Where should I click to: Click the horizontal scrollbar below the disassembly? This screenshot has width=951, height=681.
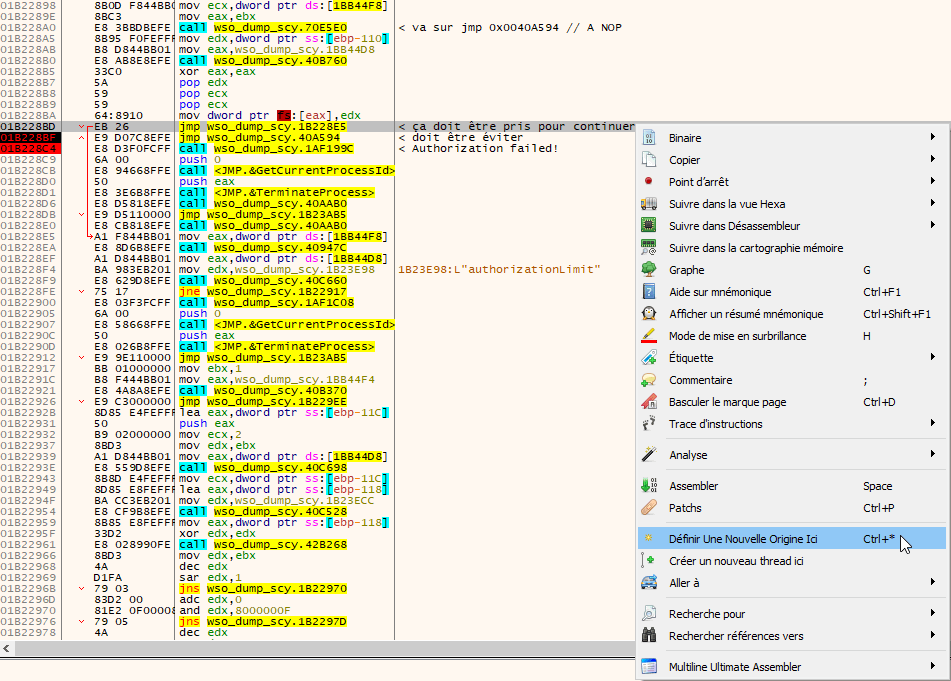click(x=318, y=649)
